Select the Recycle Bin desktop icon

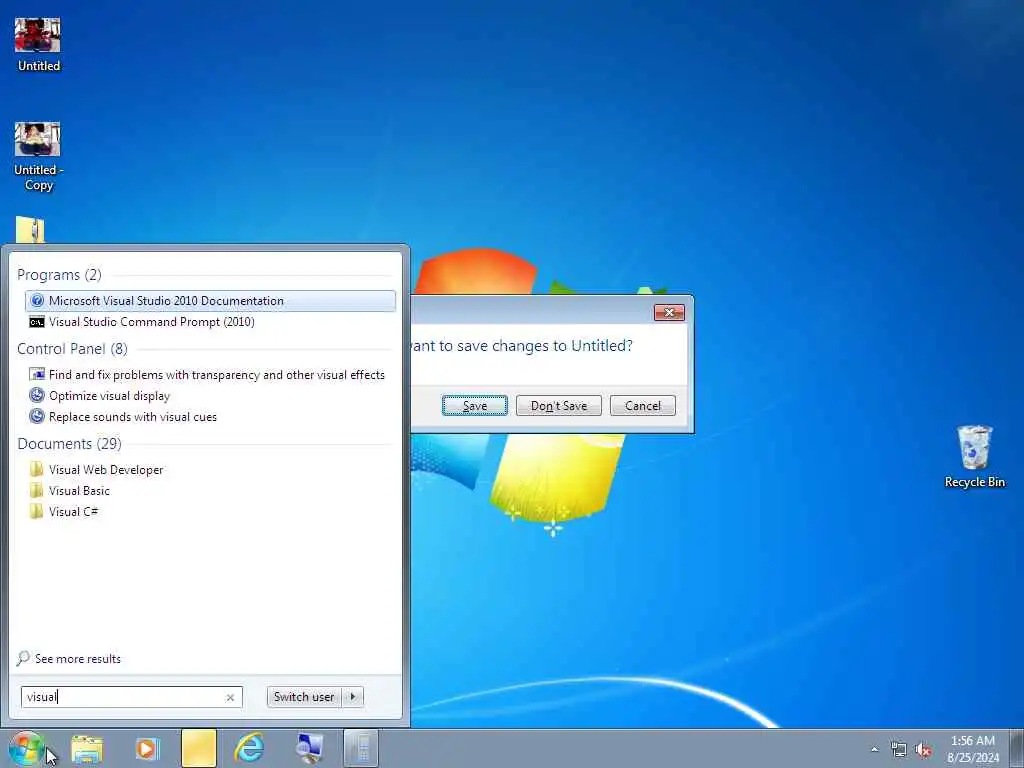(x=974, y=456)
